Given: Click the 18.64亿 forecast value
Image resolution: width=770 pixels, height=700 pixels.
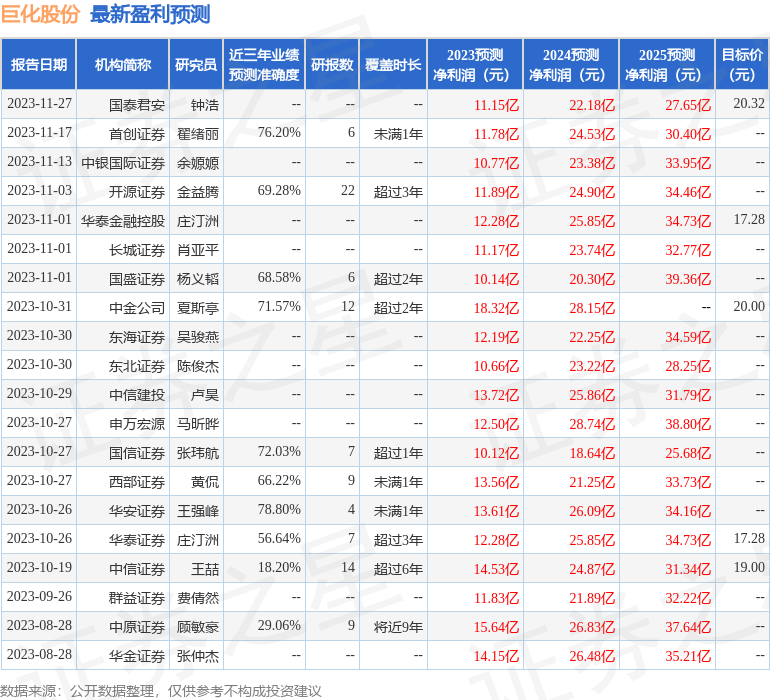Looking at the screenshot, I should (592, 453).
